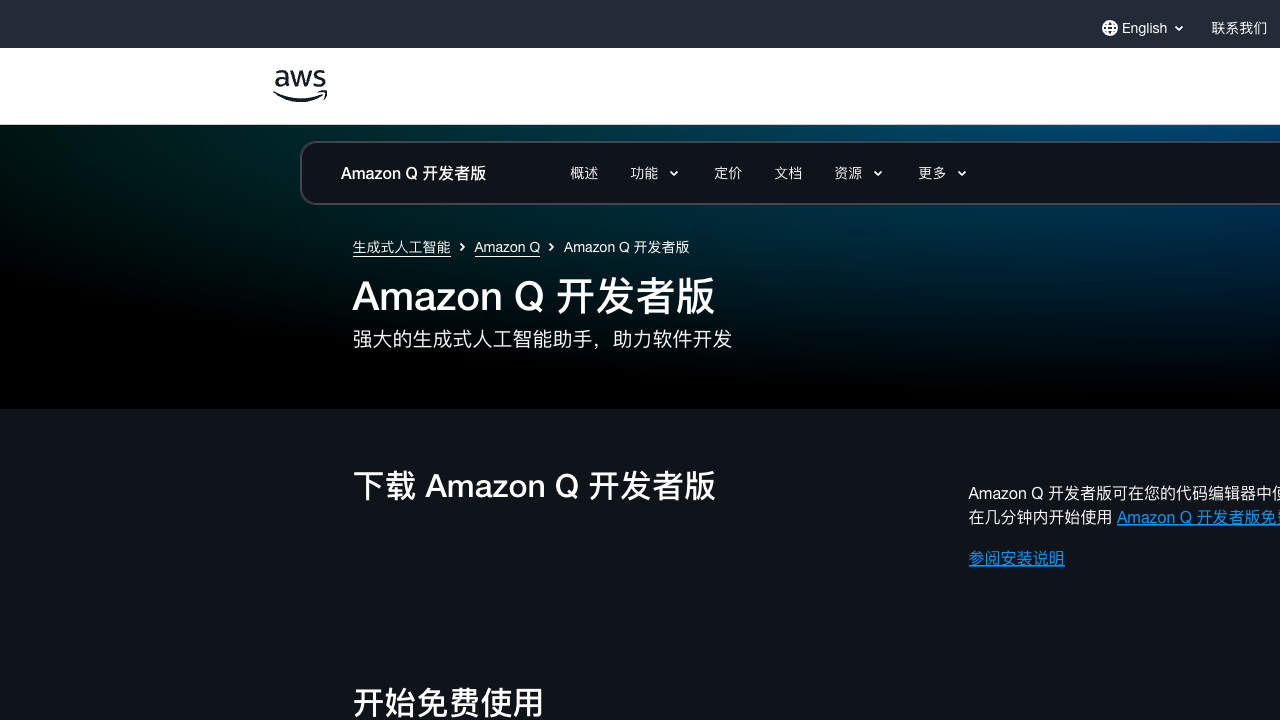Go to 生成式人工智能 breadcrumb

402,247
